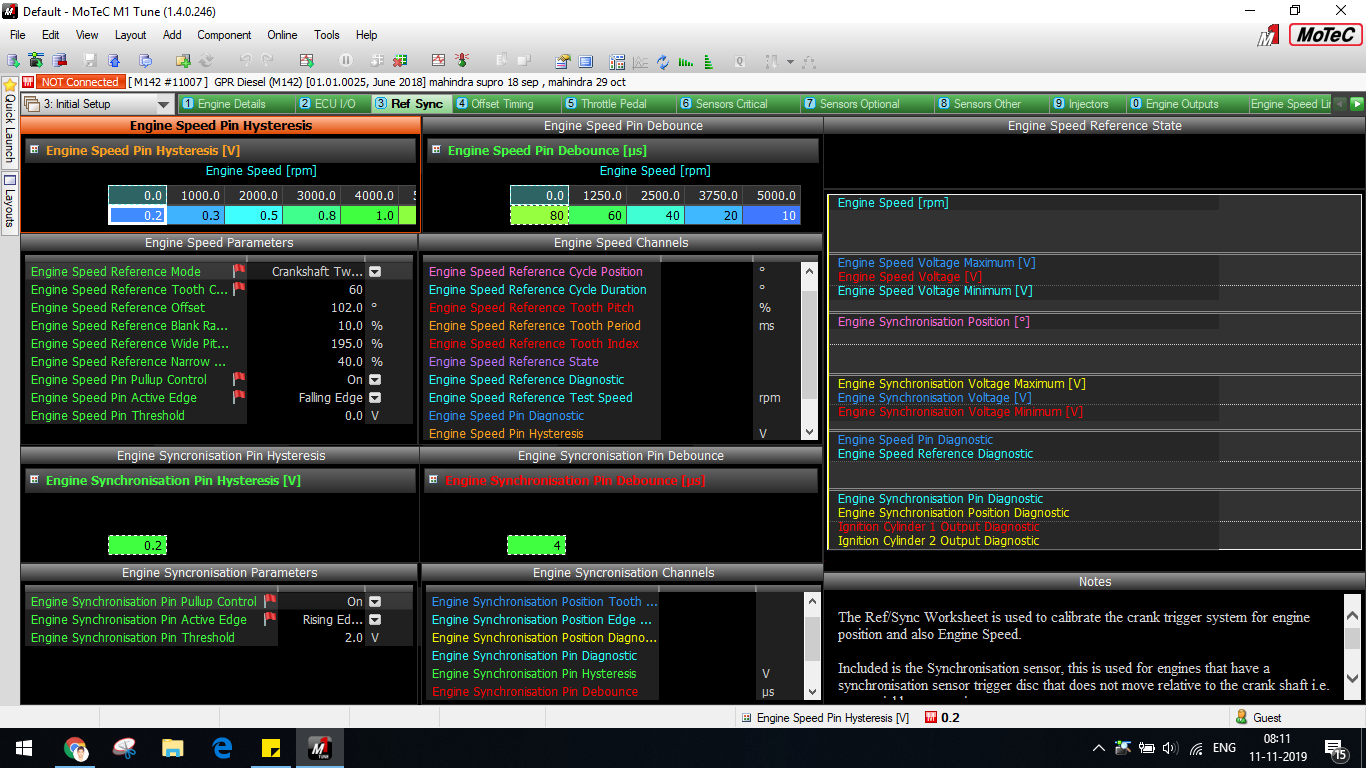Click the table icon with red X
Screen dimensions: 1366x768
point(399,61)
